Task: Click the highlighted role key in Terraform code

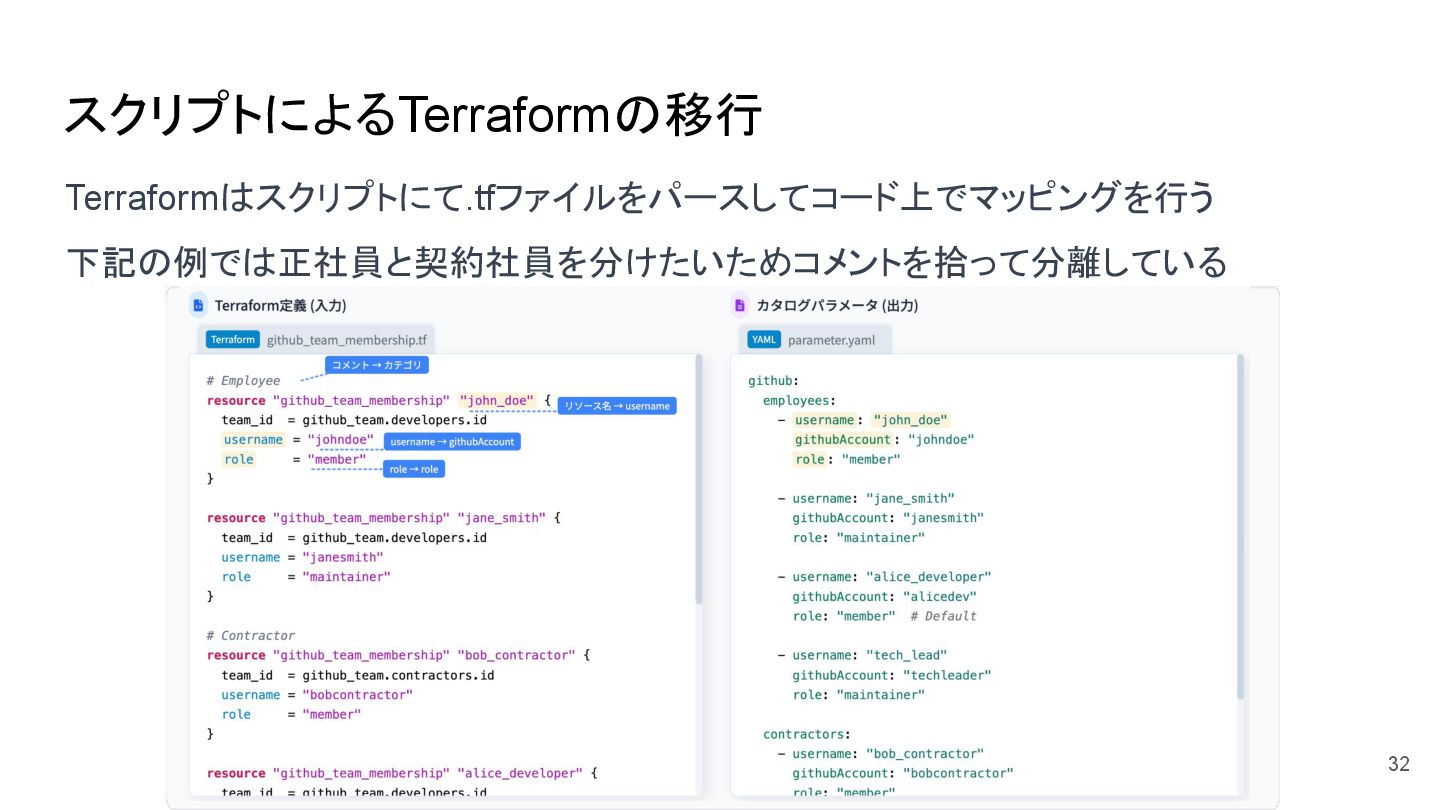Action: 238,459
